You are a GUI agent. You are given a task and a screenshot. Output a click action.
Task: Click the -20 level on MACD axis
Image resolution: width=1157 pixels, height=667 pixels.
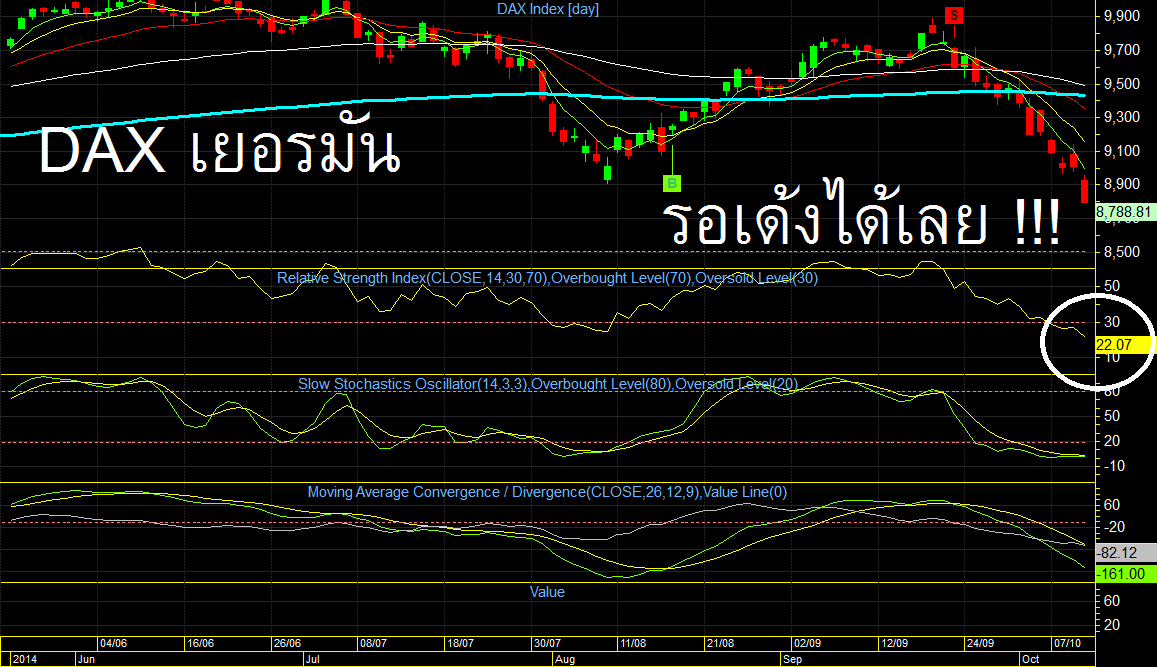point(1113,526)
